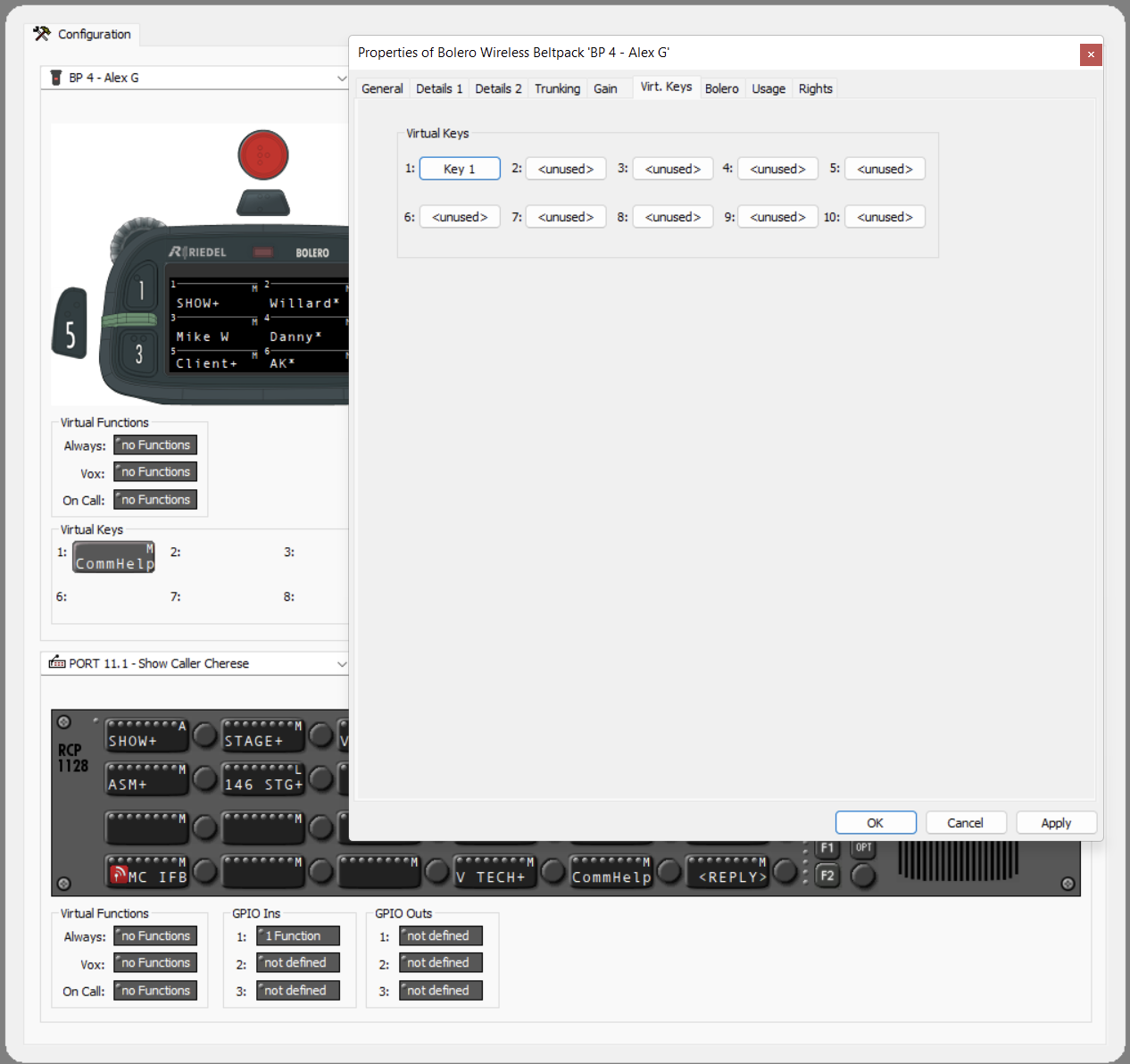
Task: Open the Details 2 tab
Action: click(x=498, y=88)
